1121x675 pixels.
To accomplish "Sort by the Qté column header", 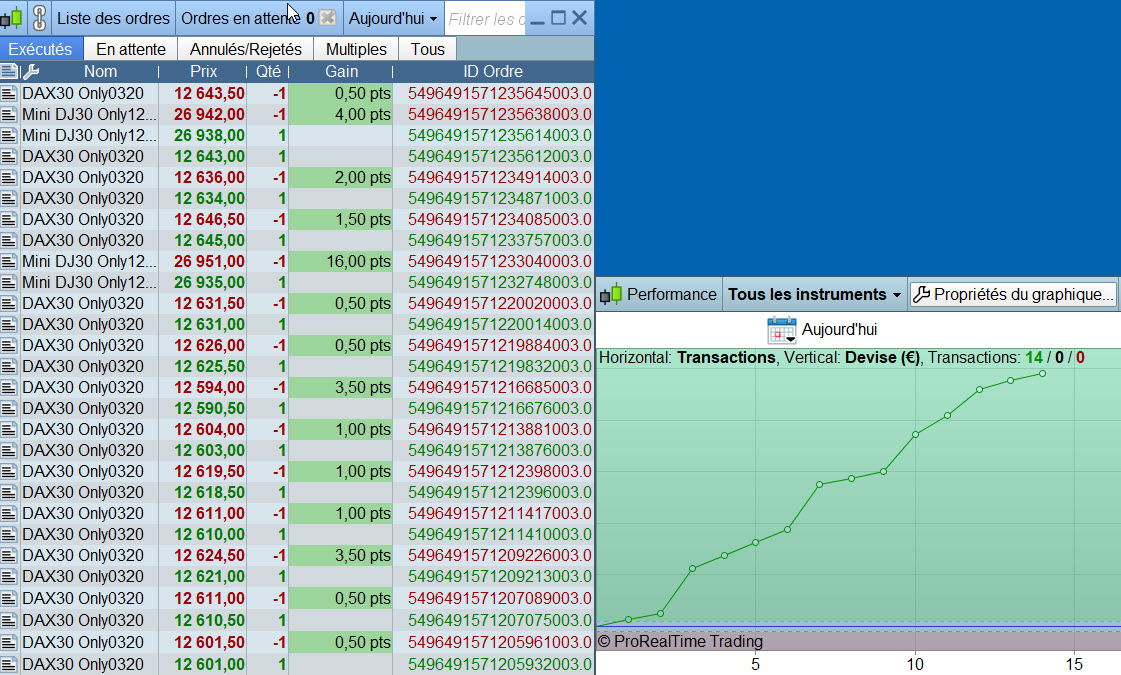I will [x=268, y=71].
